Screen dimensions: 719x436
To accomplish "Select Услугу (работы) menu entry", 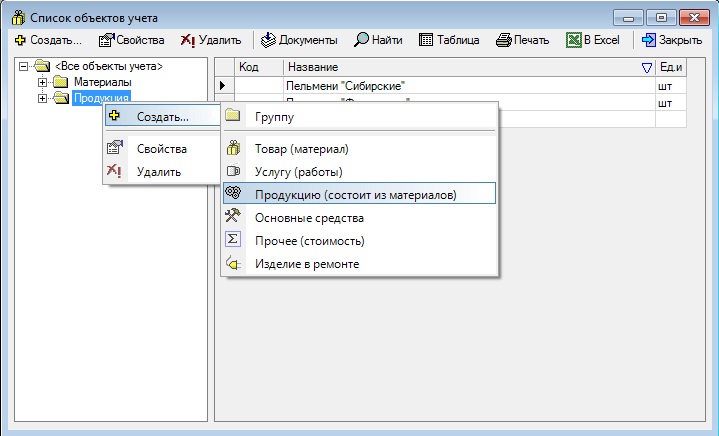I will point(298,172).
